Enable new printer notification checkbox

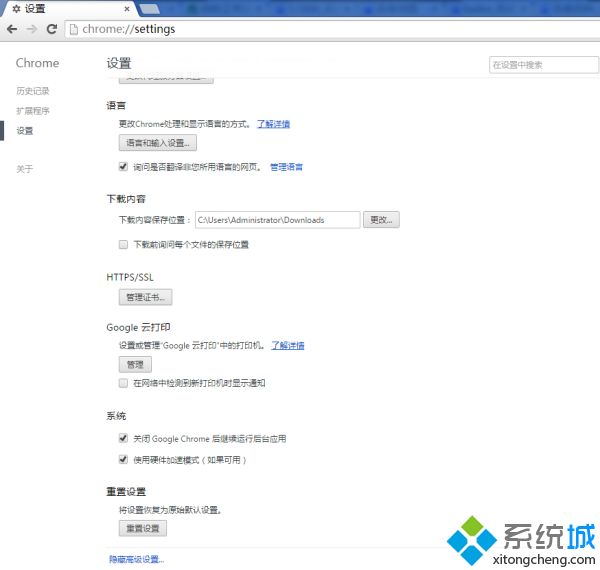[x=123, y=383]
